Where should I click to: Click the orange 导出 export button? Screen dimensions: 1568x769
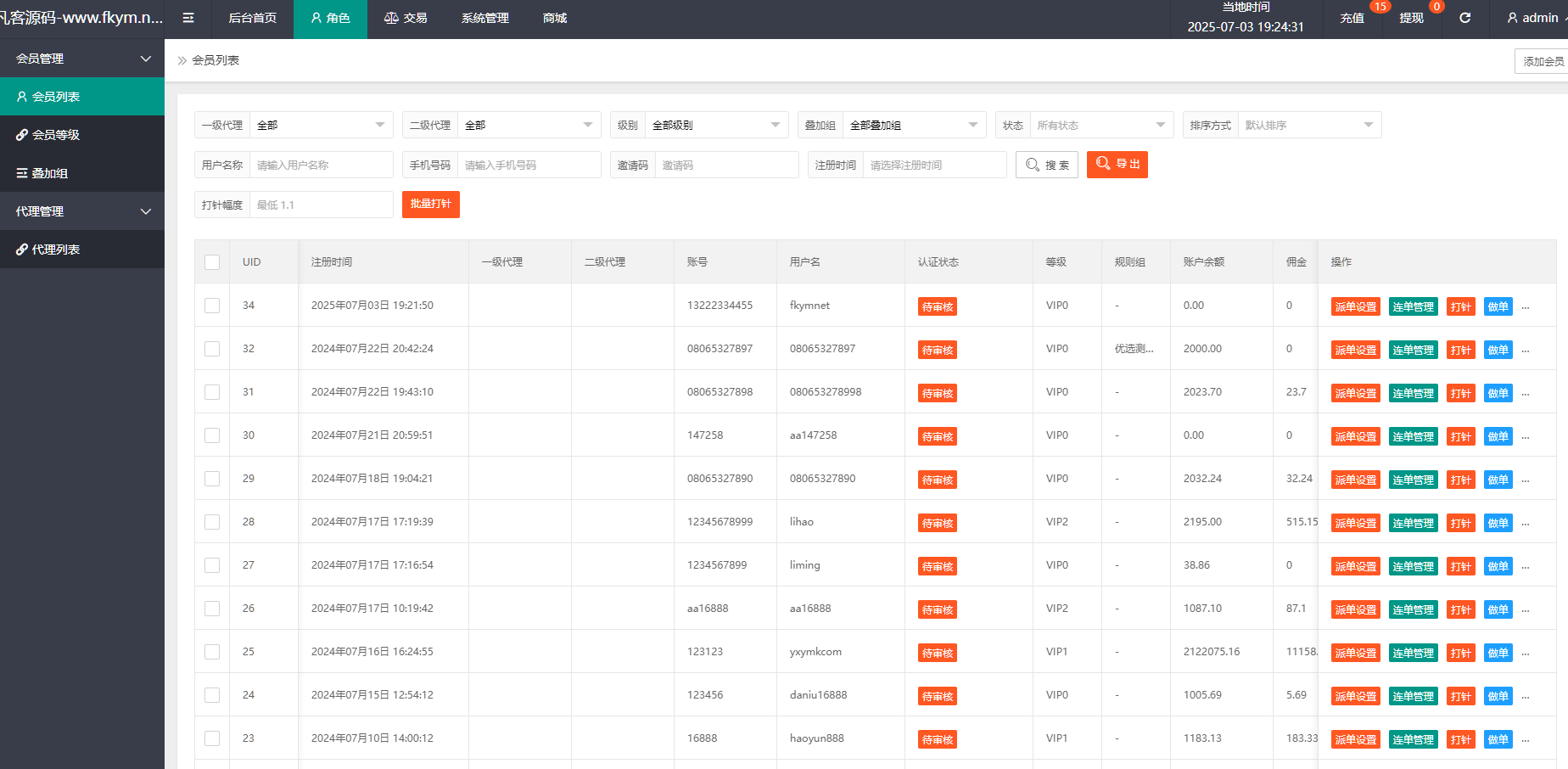[1117, 164]
